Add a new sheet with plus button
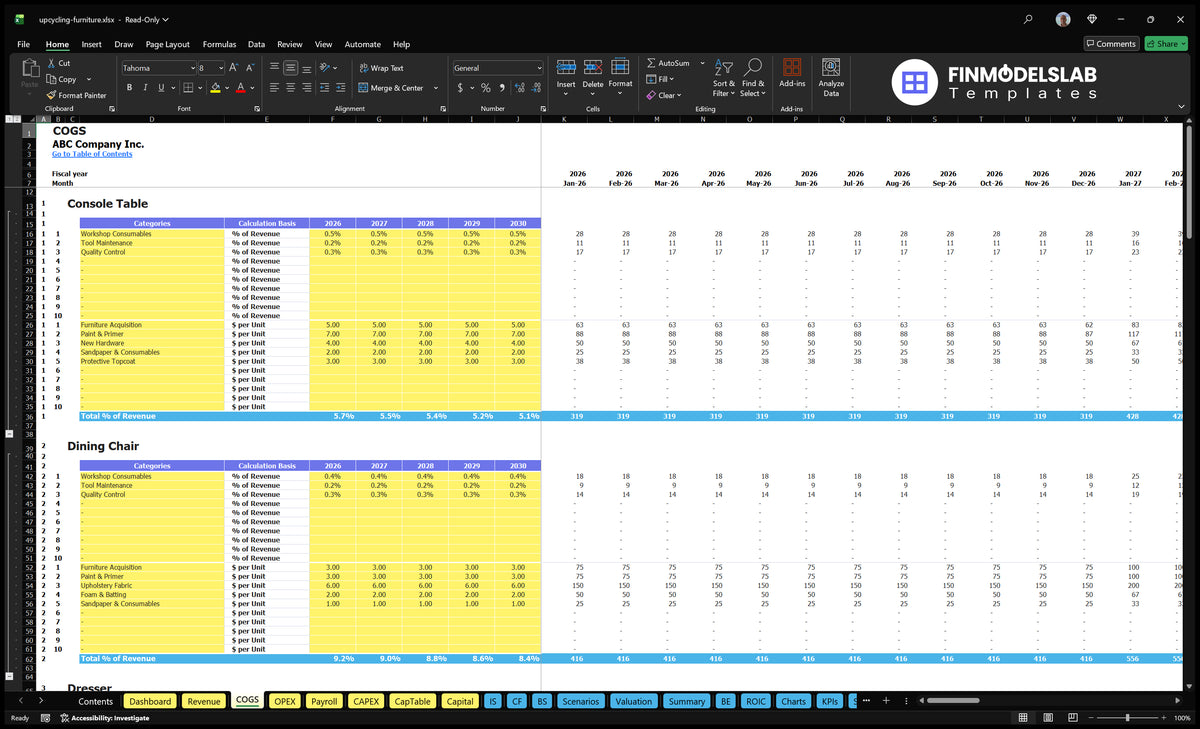 [885, 701]
